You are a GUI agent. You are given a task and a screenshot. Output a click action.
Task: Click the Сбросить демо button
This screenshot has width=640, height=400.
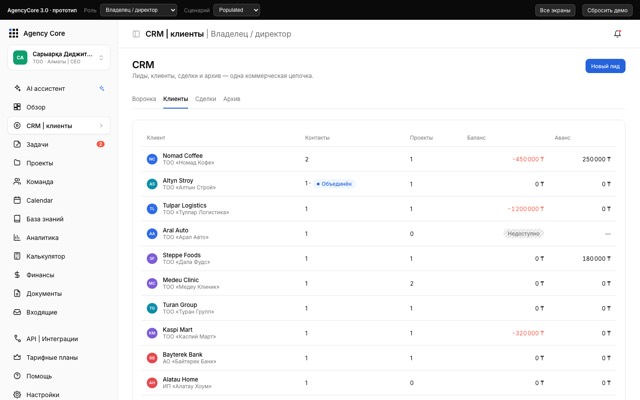(607, 10)
